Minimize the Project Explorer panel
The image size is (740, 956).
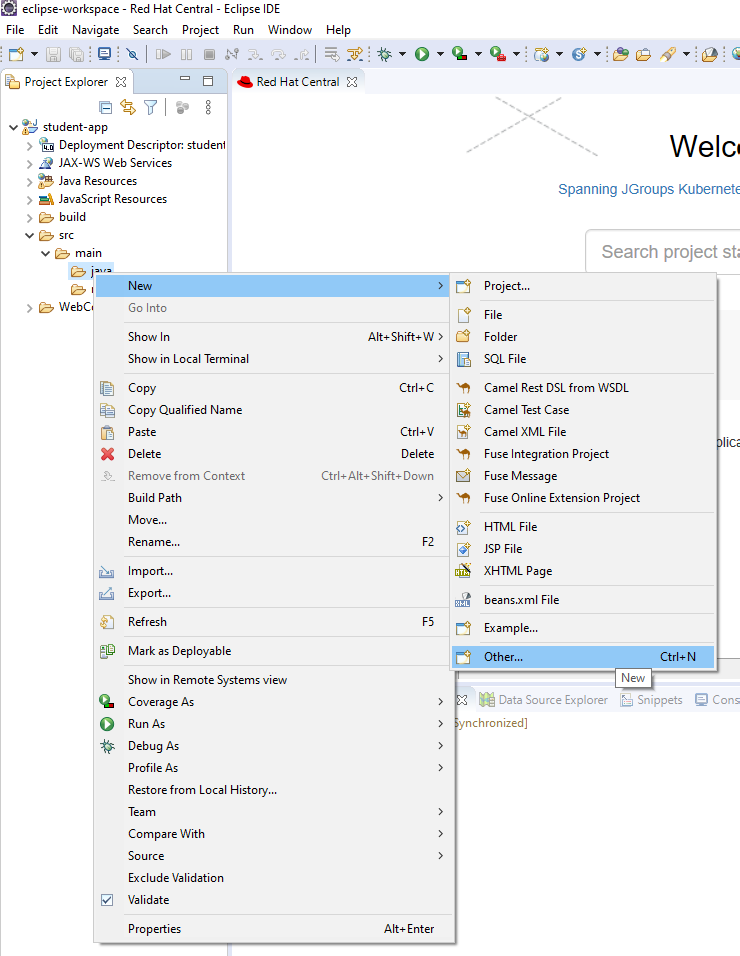pyautogui.click(x=185, y=79)
